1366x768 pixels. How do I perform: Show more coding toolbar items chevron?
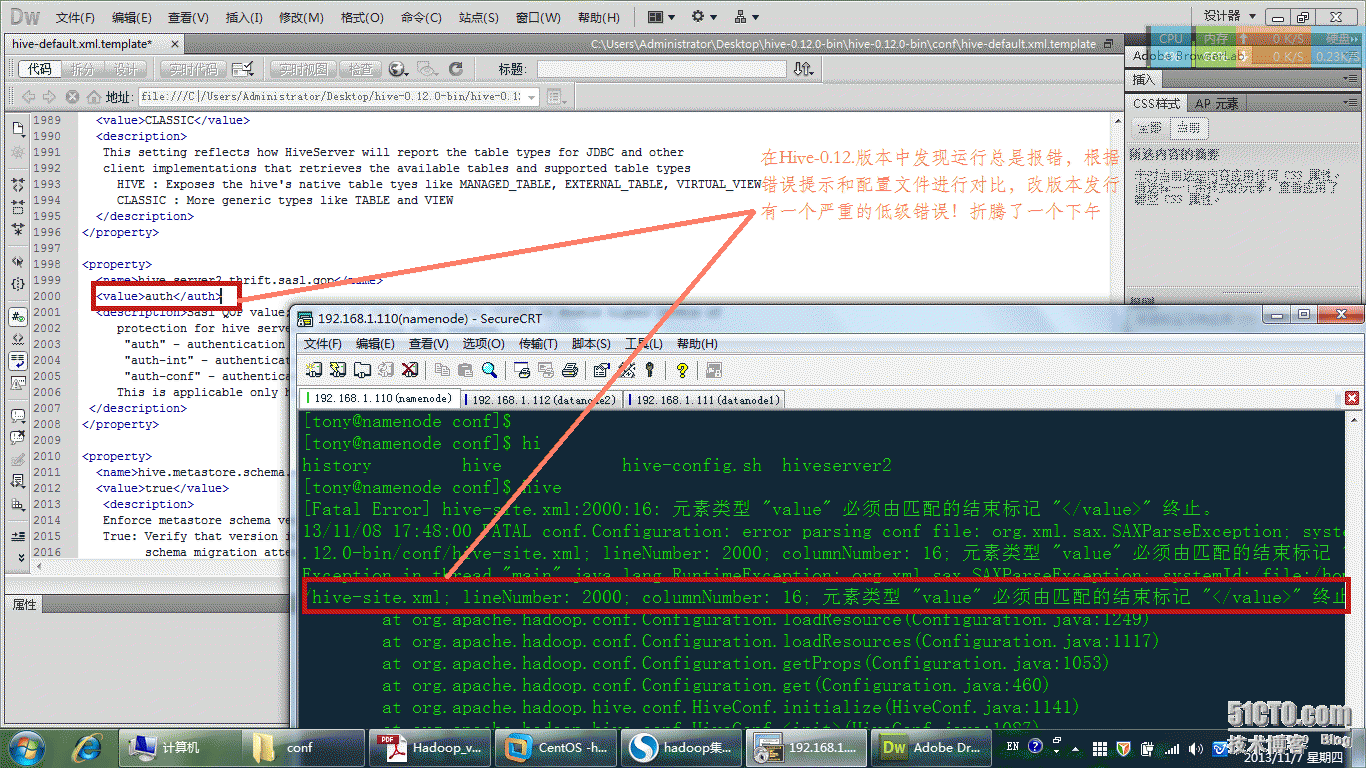tap(21, 557)
